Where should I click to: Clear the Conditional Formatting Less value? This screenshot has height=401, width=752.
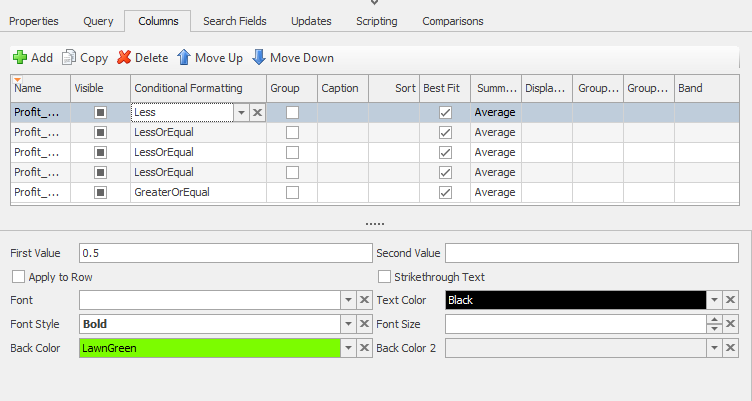pos(257,113)
